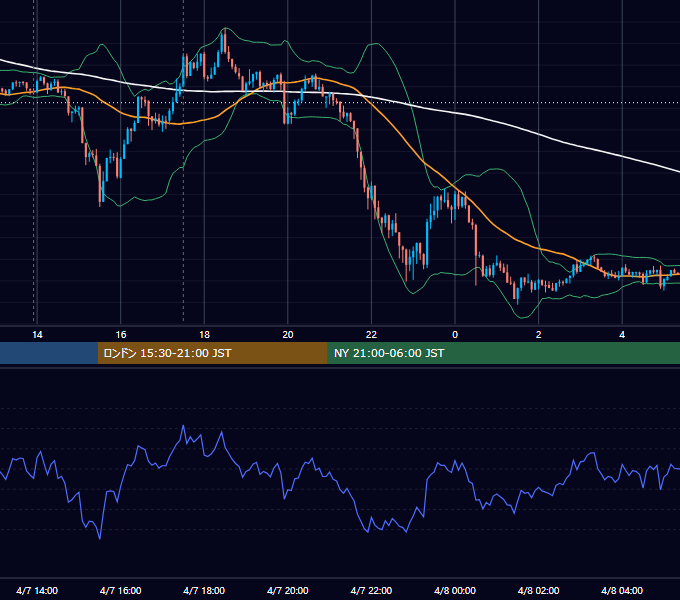Viewport: 680px width, 600px height.
Task: Click the 0 hour label on price chart axis
Action: (455, 335)
